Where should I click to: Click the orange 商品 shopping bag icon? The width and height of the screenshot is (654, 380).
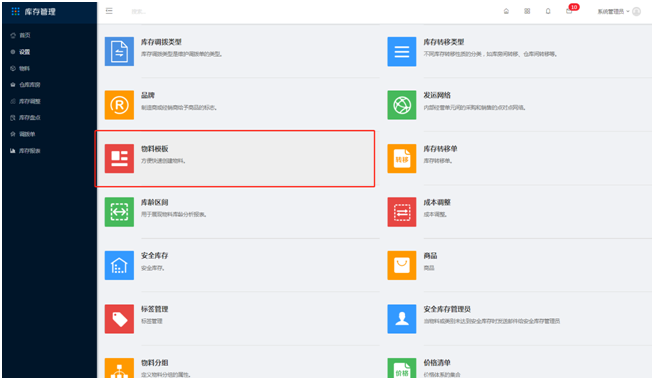402,265
